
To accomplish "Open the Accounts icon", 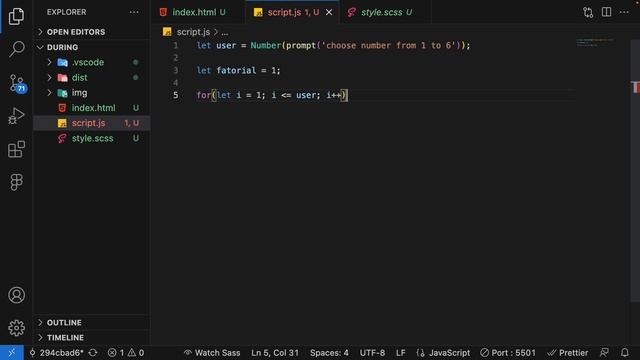I will (16, 295).
